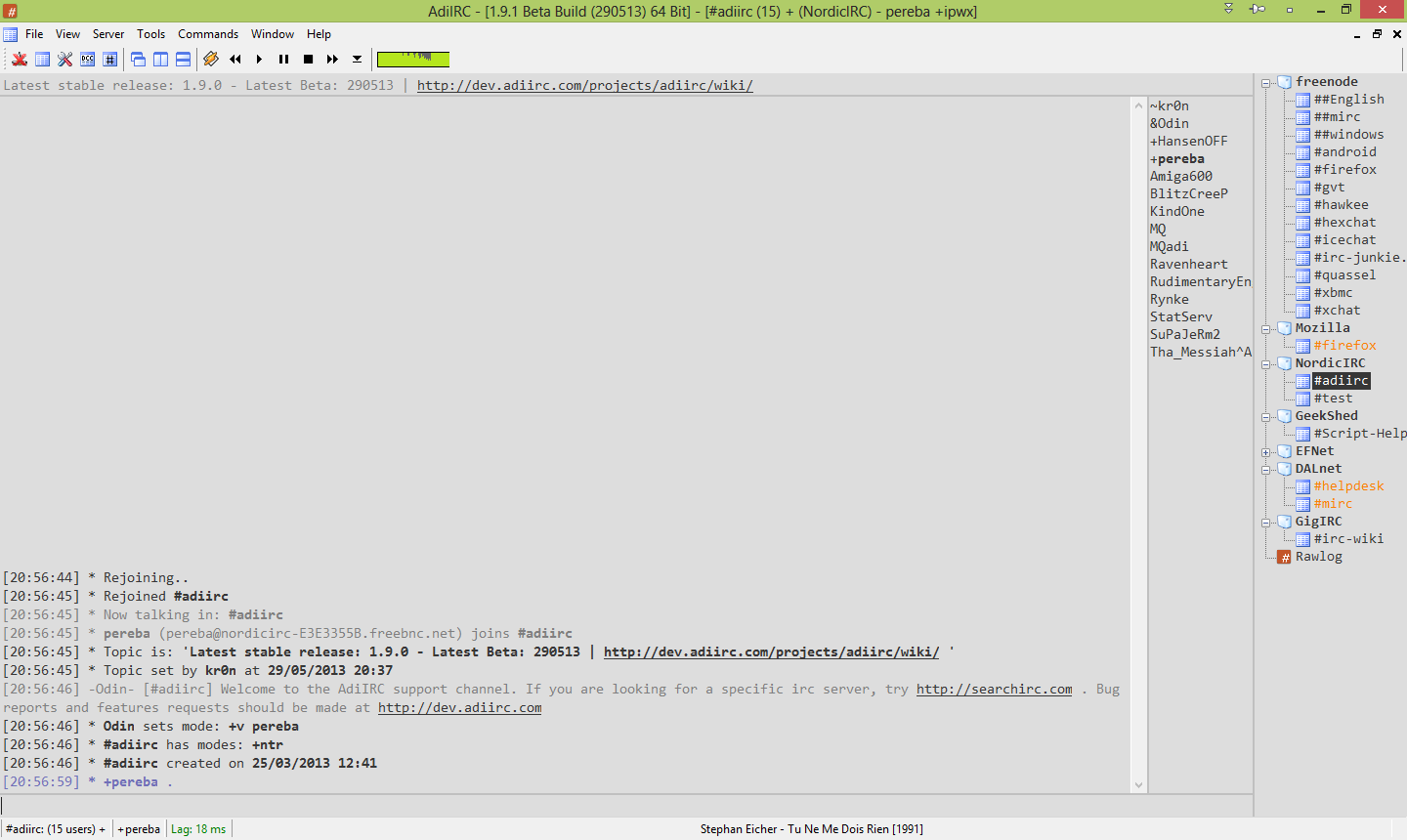Open the #irc-wiki channel
Screen dimensions: 1407x840
coord(1348,538)
